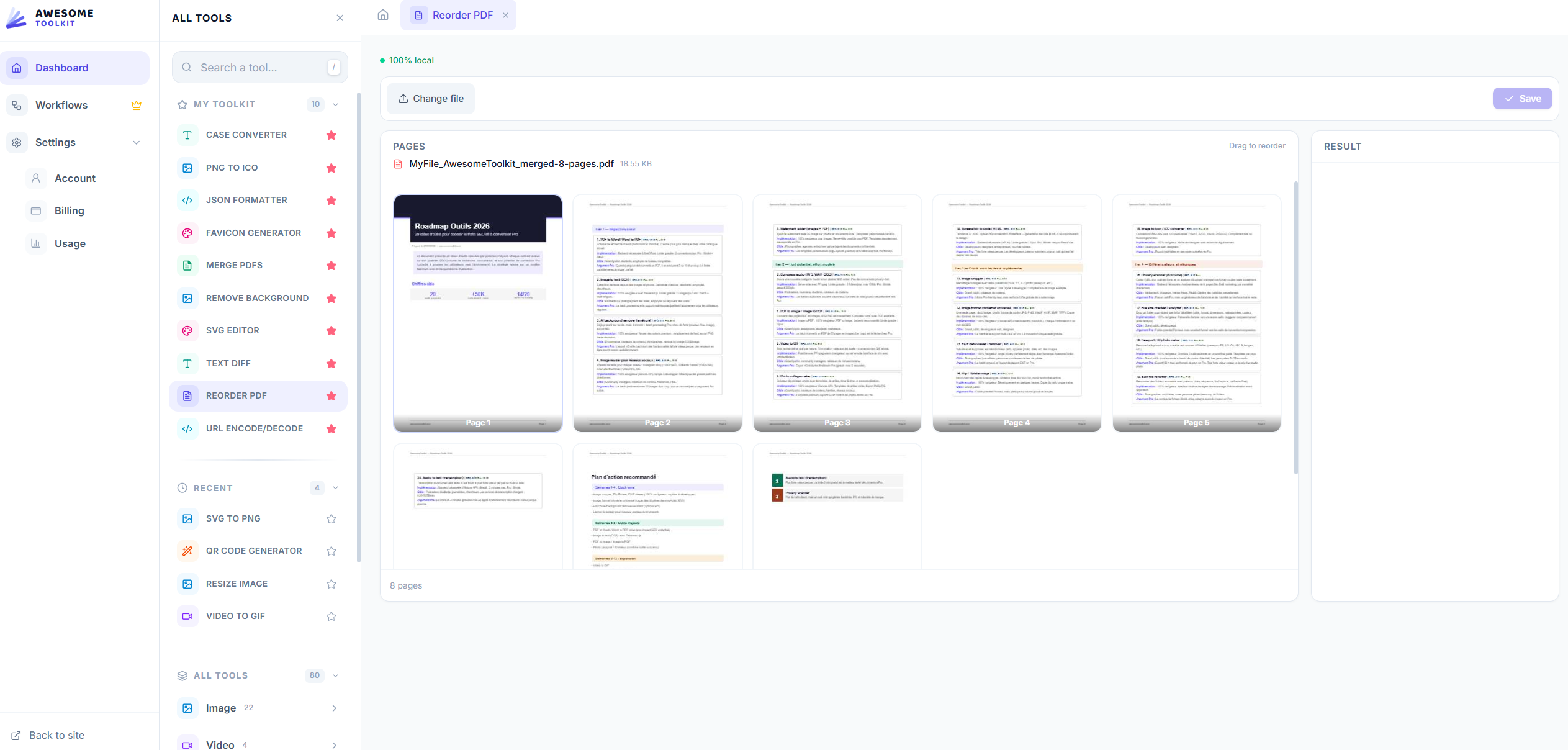Click the home icon in the breadcrumb bar
The height and width of the screenshot is (750, 1568).
click(x=382, y=15)
